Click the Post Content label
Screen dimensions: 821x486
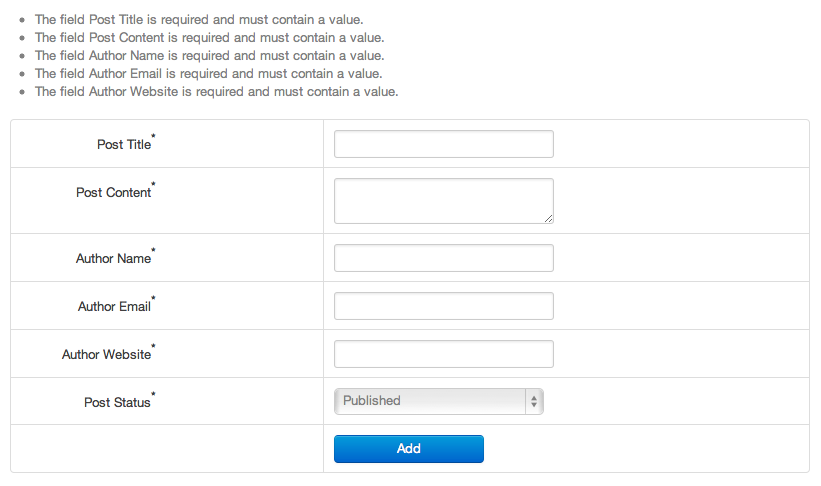coord(114,193)
